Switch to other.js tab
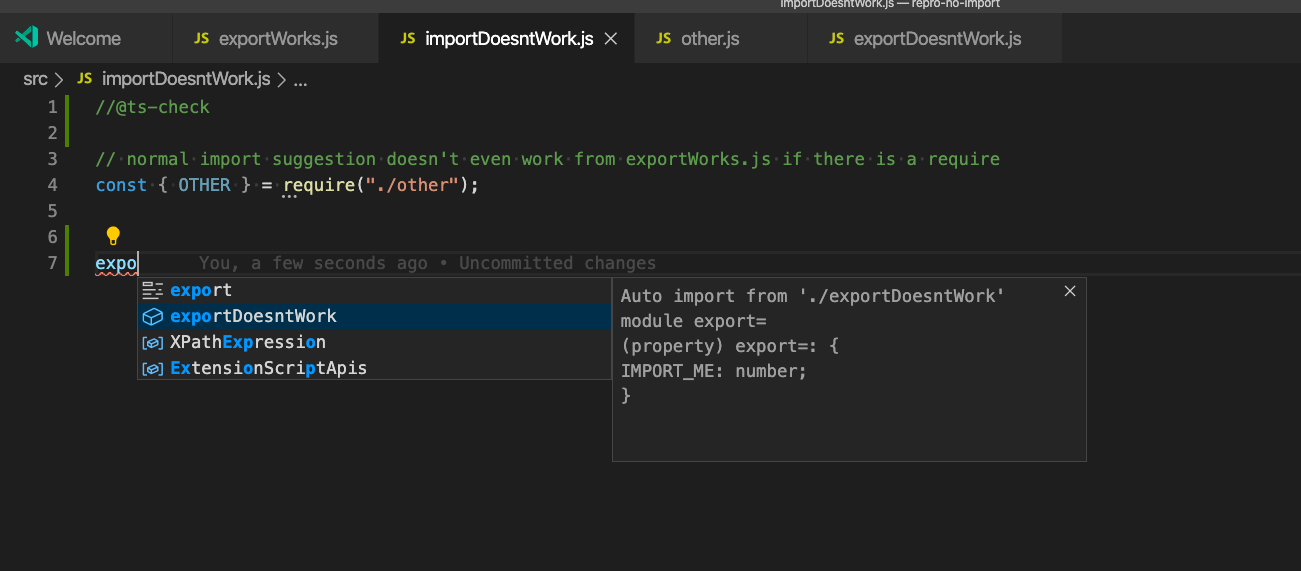Image resolution: width=1301 pixels, height=571 pixels. point(720,38)
